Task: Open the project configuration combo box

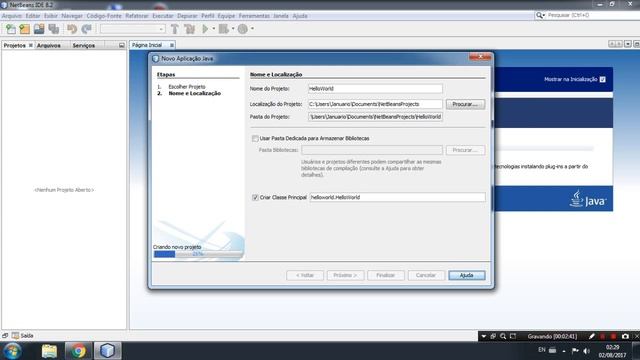Action: tap(133, 29)
